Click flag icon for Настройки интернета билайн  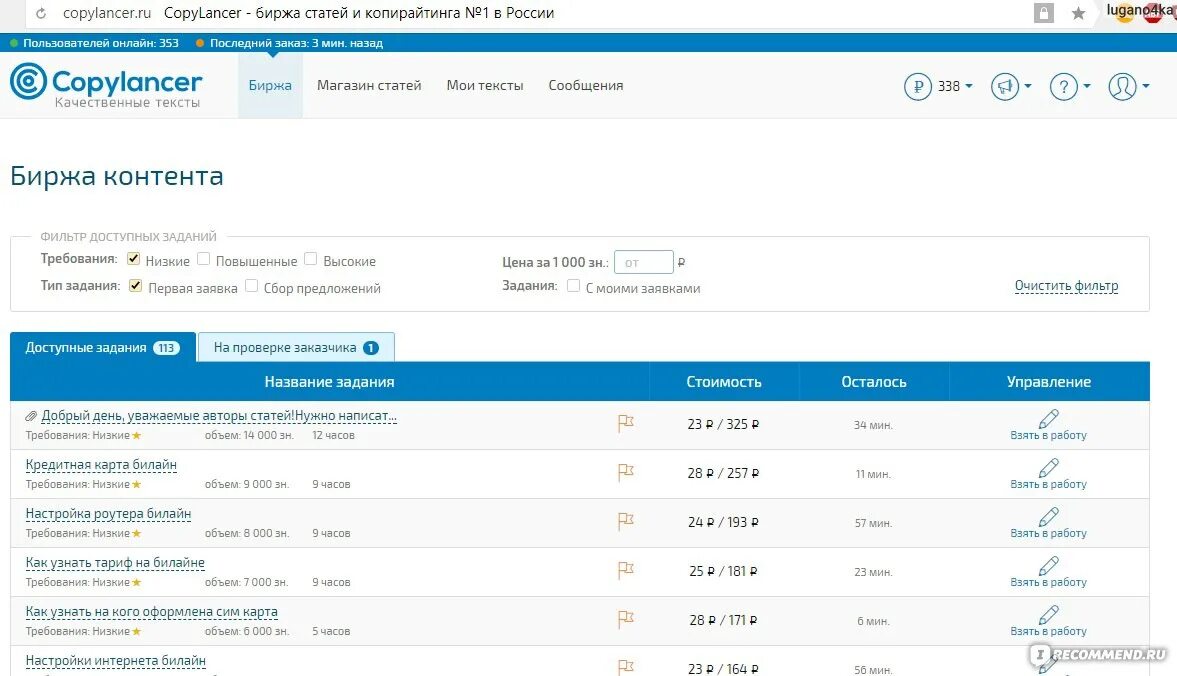pos(625,668)
